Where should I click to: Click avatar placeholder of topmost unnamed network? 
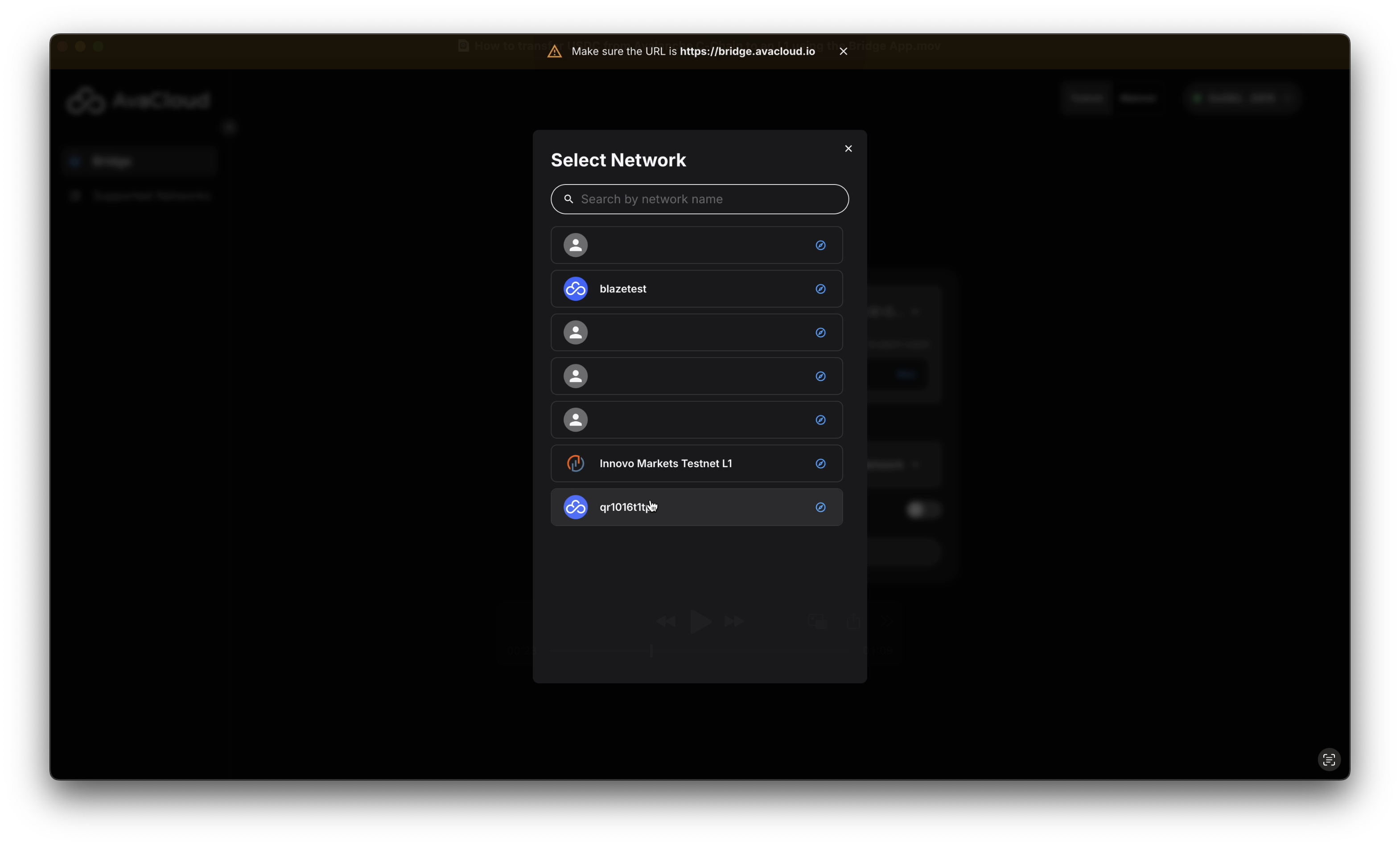[575, 245]
